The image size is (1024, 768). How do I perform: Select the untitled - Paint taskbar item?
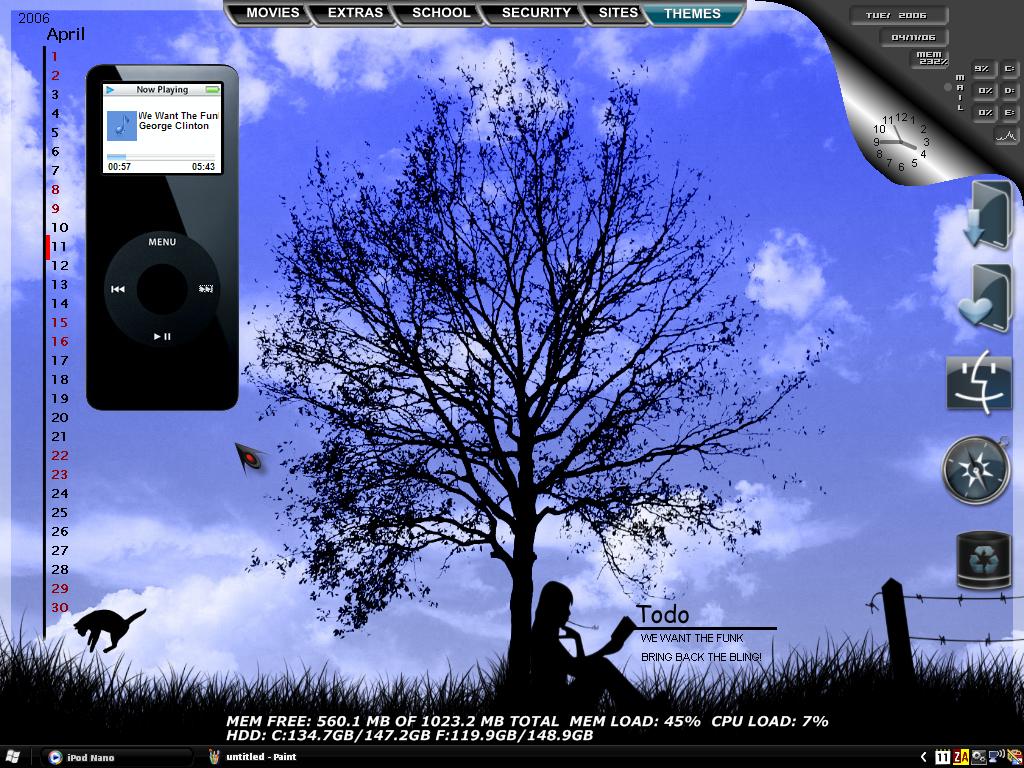(x=253, y=757)
